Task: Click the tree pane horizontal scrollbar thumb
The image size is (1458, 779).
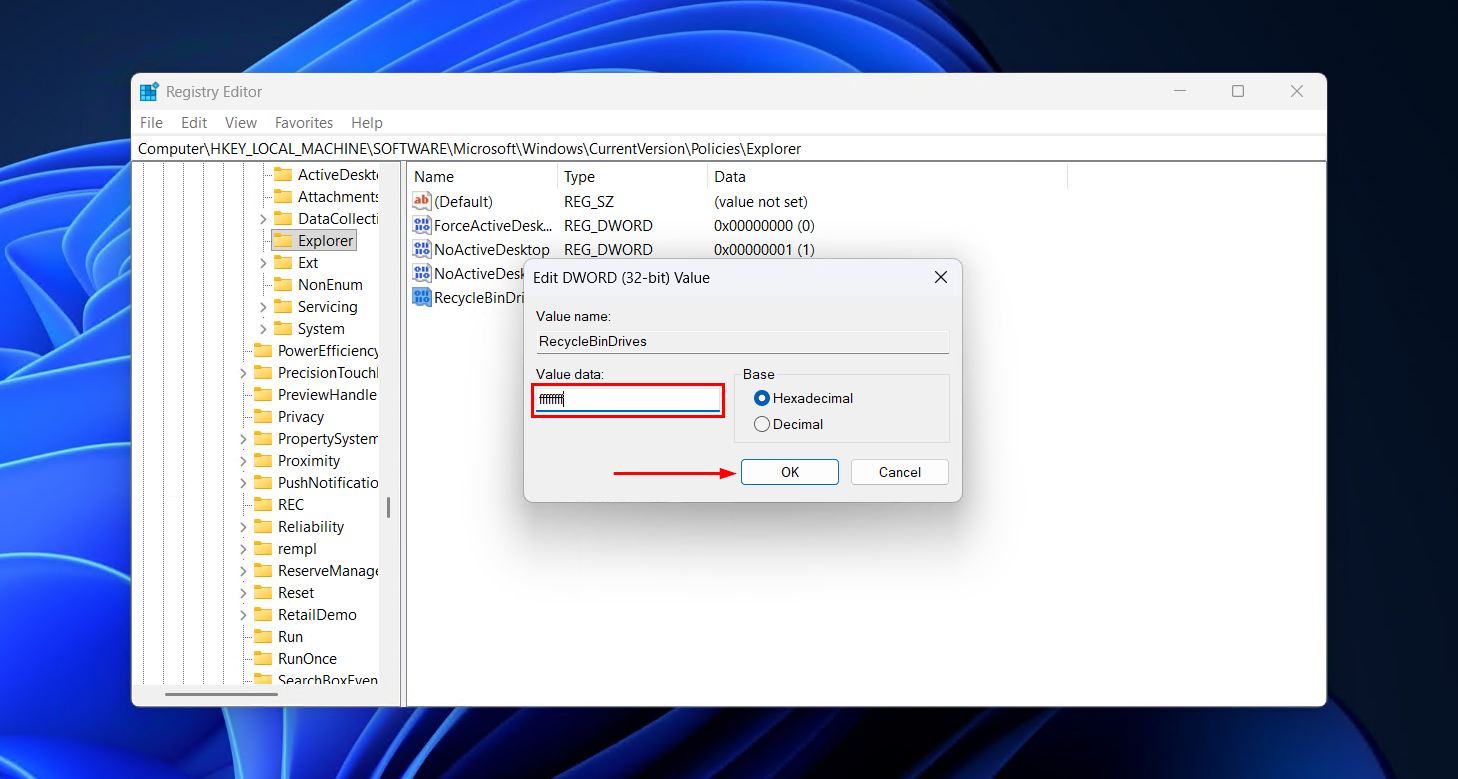Action: 221,694
